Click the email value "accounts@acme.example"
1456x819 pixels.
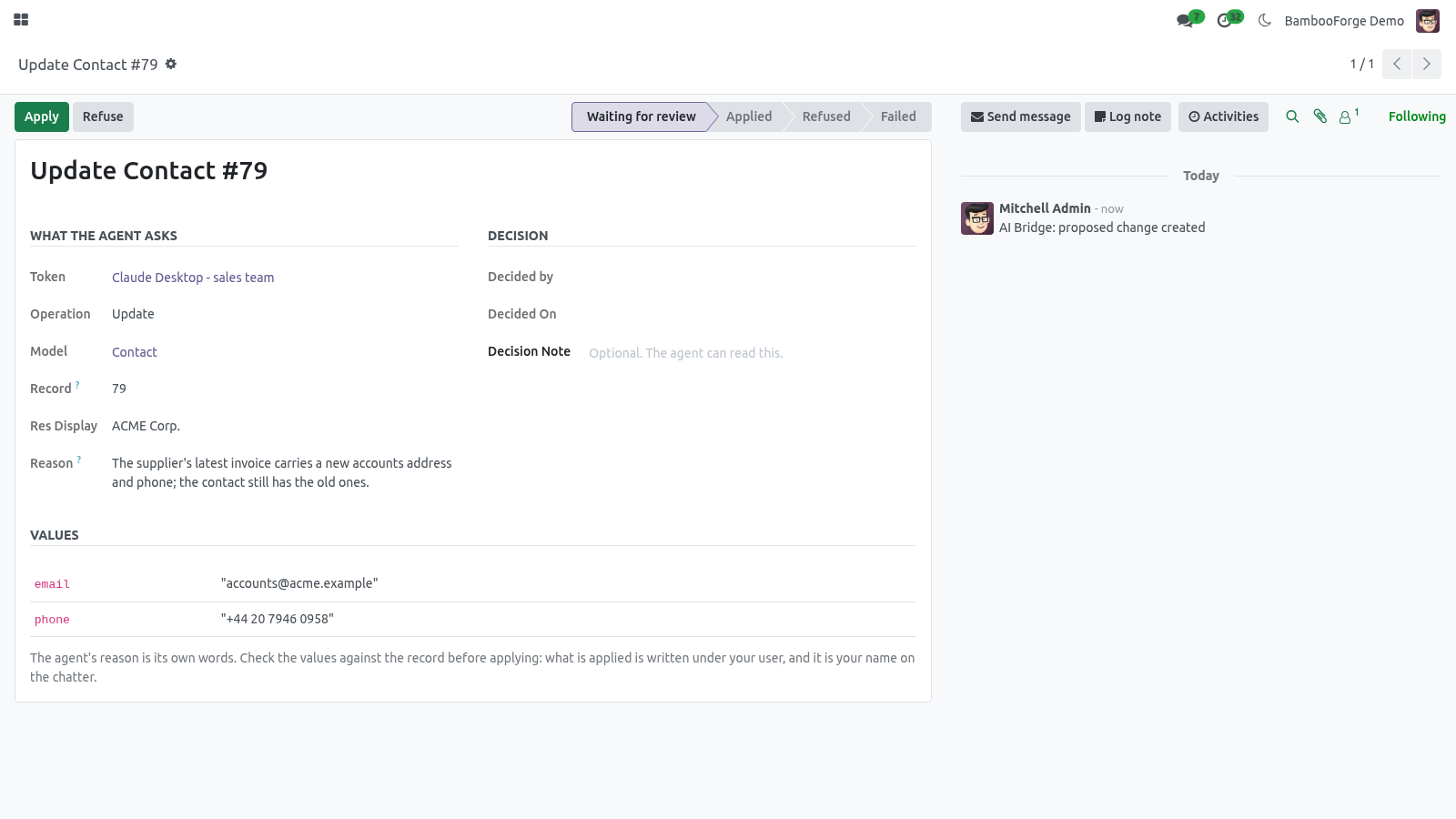click(x=299, y=583)
